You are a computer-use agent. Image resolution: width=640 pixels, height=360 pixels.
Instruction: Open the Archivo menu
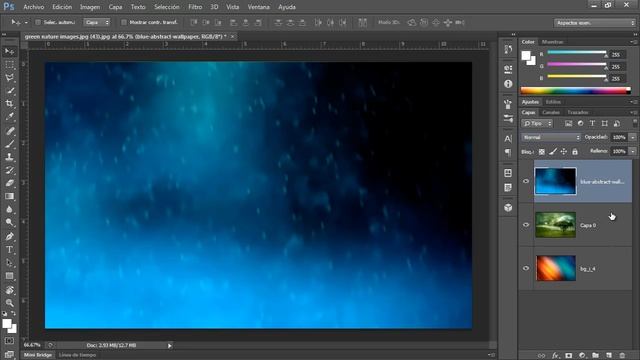click(x=33, y=7)
